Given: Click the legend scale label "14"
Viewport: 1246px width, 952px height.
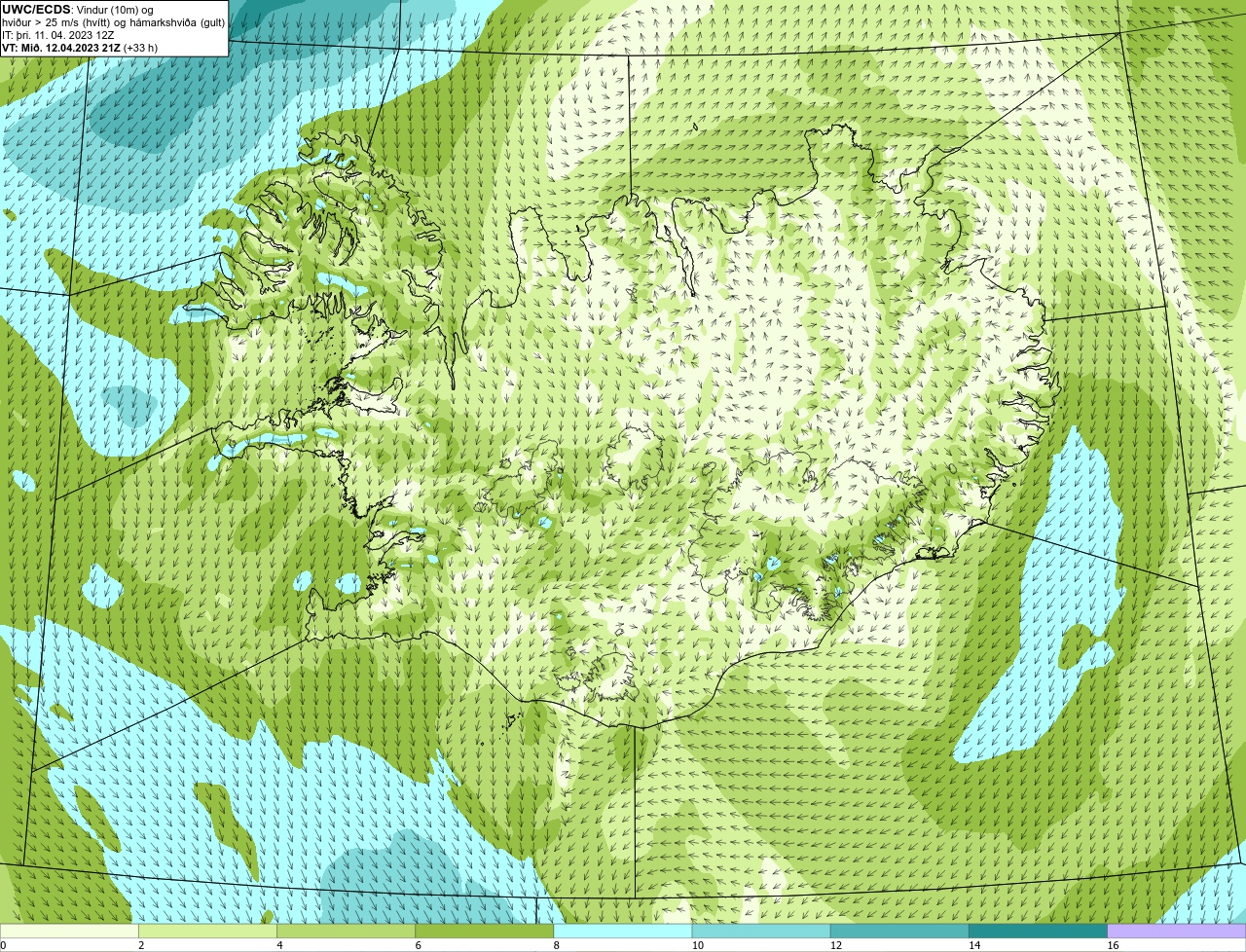Looking at the screenshot, I should (974, 945).
